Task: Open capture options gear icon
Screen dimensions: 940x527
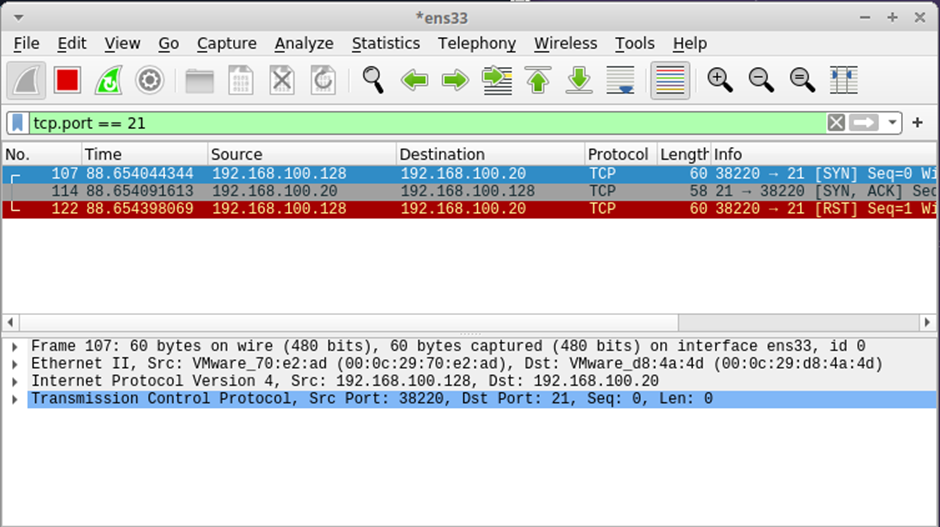Action: [149, 80]
